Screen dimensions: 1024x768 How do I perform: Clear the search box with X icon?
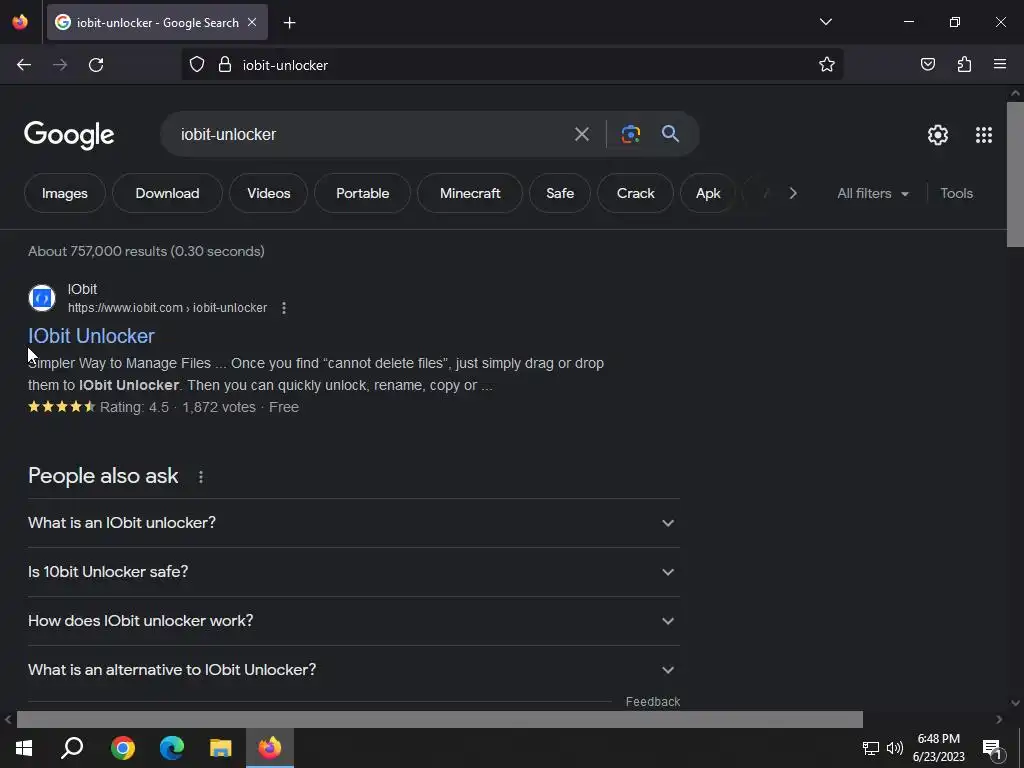point(581,135)
